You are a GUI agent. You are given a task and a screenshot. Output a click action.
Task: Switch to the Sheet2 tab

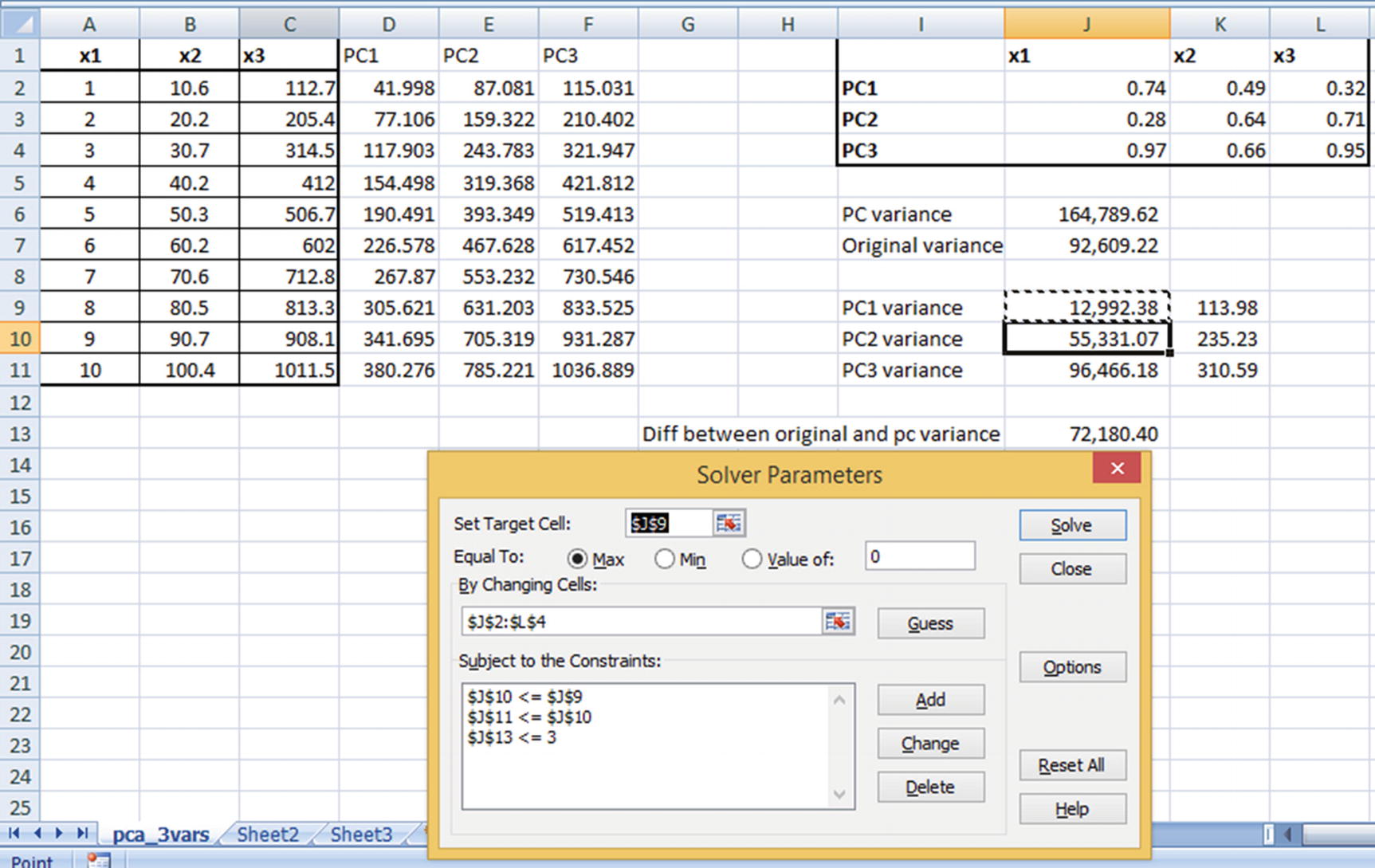(x=267, y=835)
